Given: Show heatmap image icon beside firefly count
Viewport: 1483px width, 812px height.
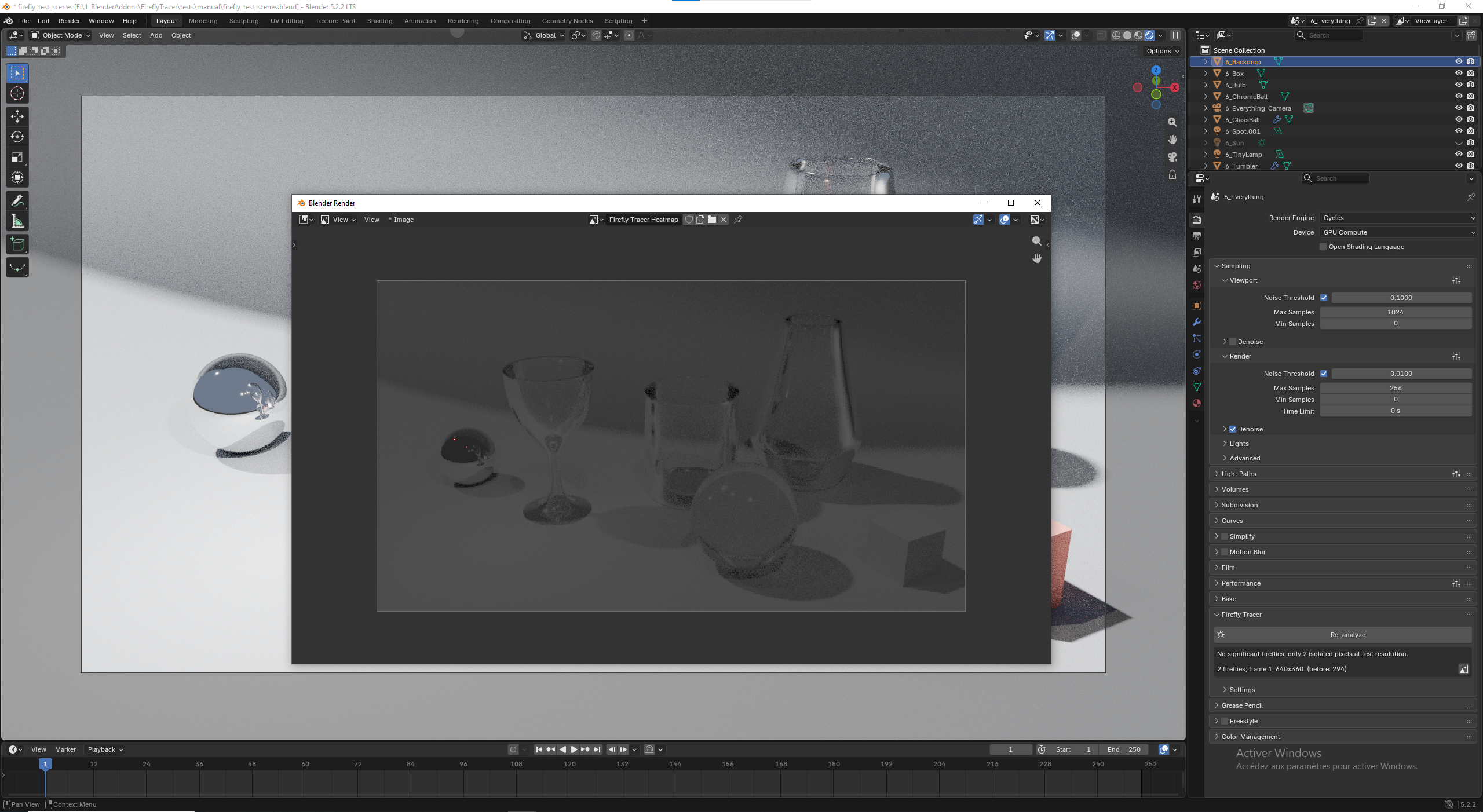Looking at the screenshot, I should [1464, 669].
